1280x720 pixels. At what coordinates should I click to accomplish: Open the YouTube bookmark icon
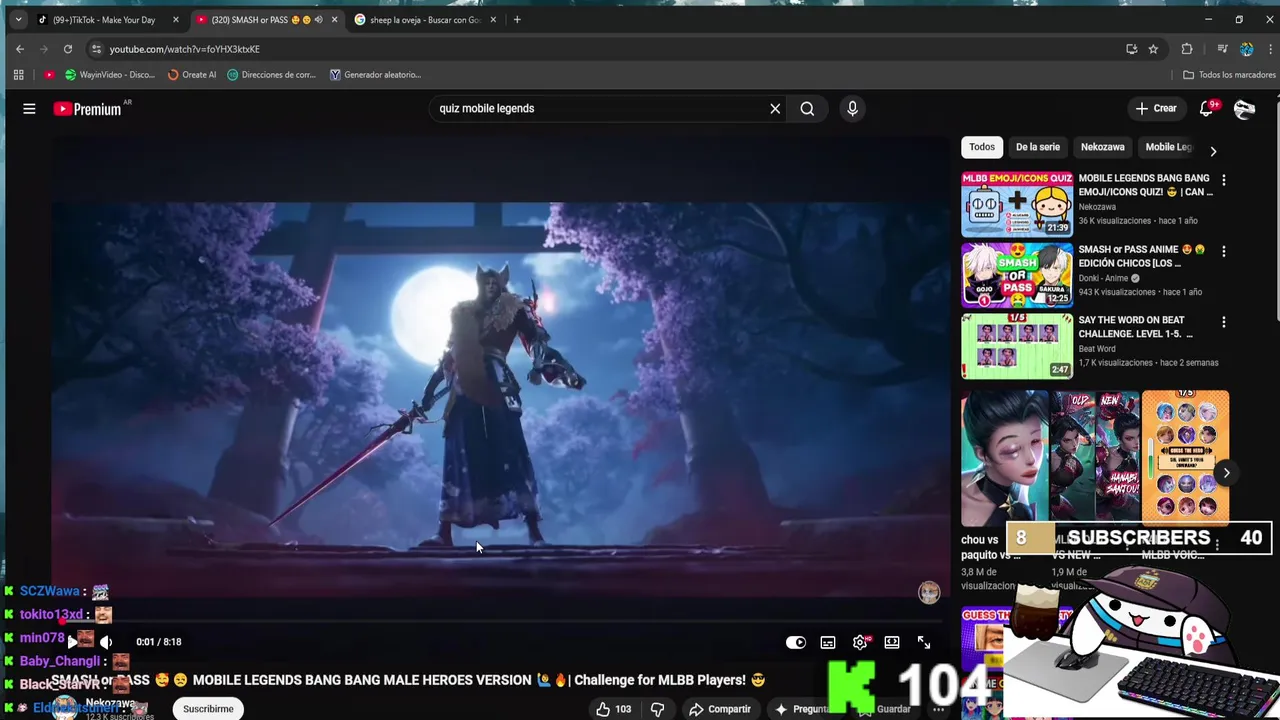coord(49,75)
